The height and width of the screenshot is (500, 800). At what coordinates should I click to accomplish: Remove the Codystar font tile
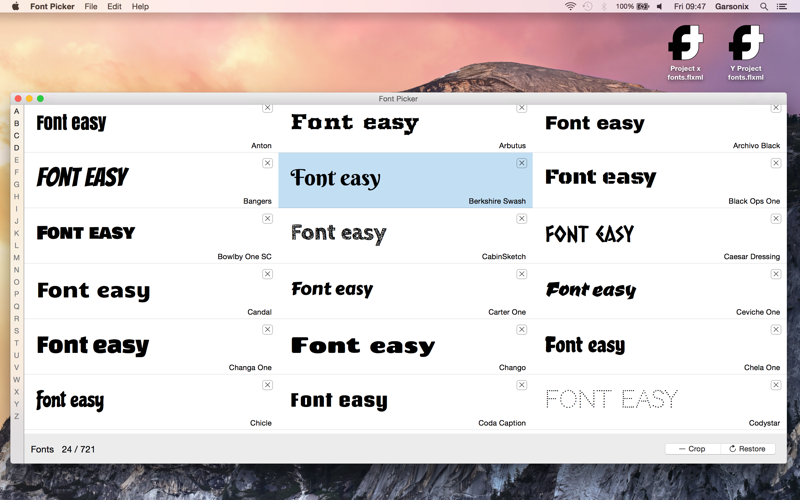776,385
